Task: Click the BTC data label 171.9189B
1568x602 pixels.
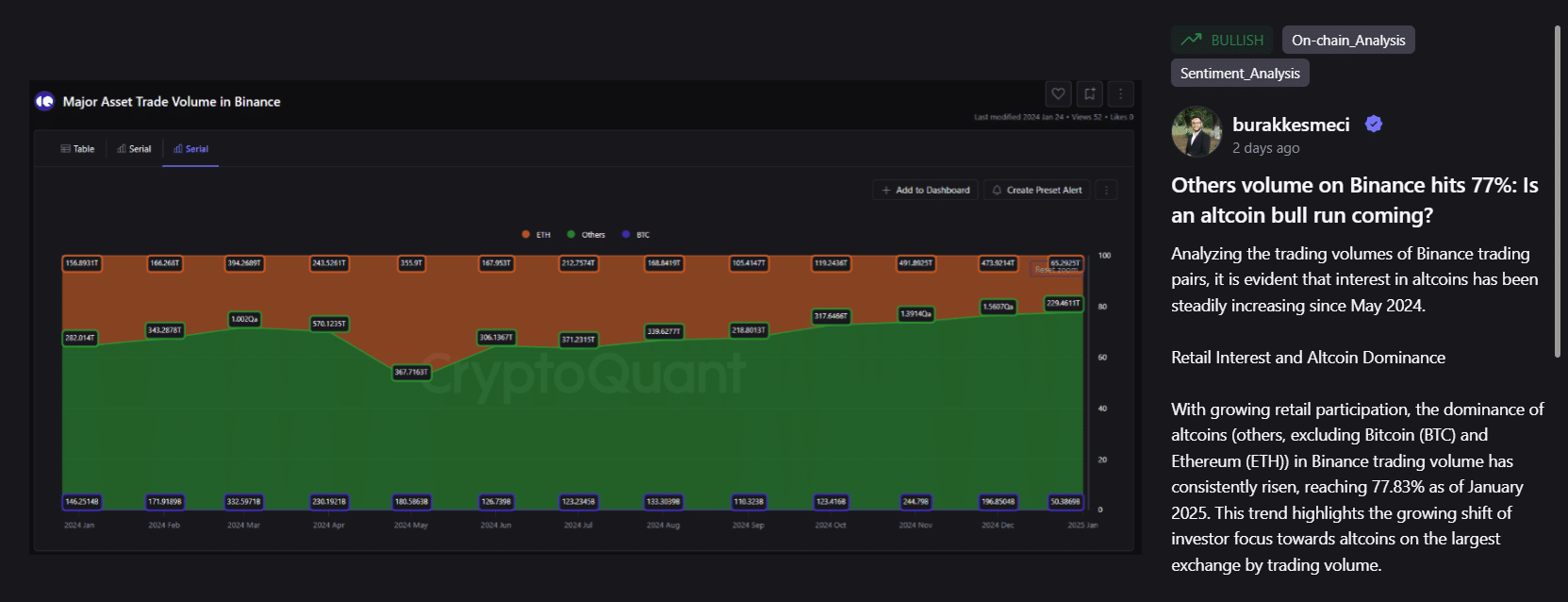Action: (x=165, y=502)
